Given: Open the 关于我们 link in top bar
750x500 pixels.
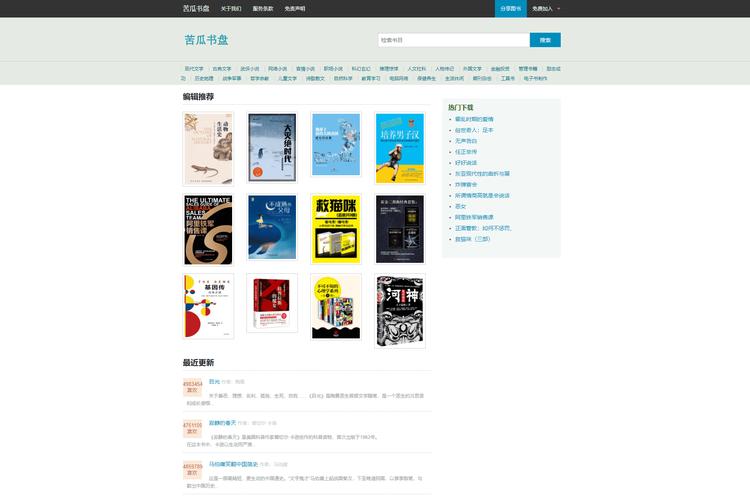Looking at the screenshot, I should click(x=231, y=9).
